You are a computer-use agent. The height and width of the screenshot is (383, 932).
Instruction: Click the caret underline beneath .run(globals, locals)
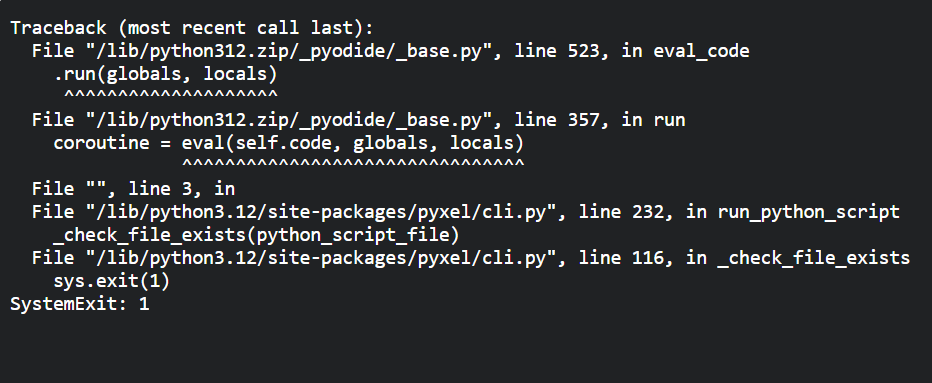coord(171,95)
